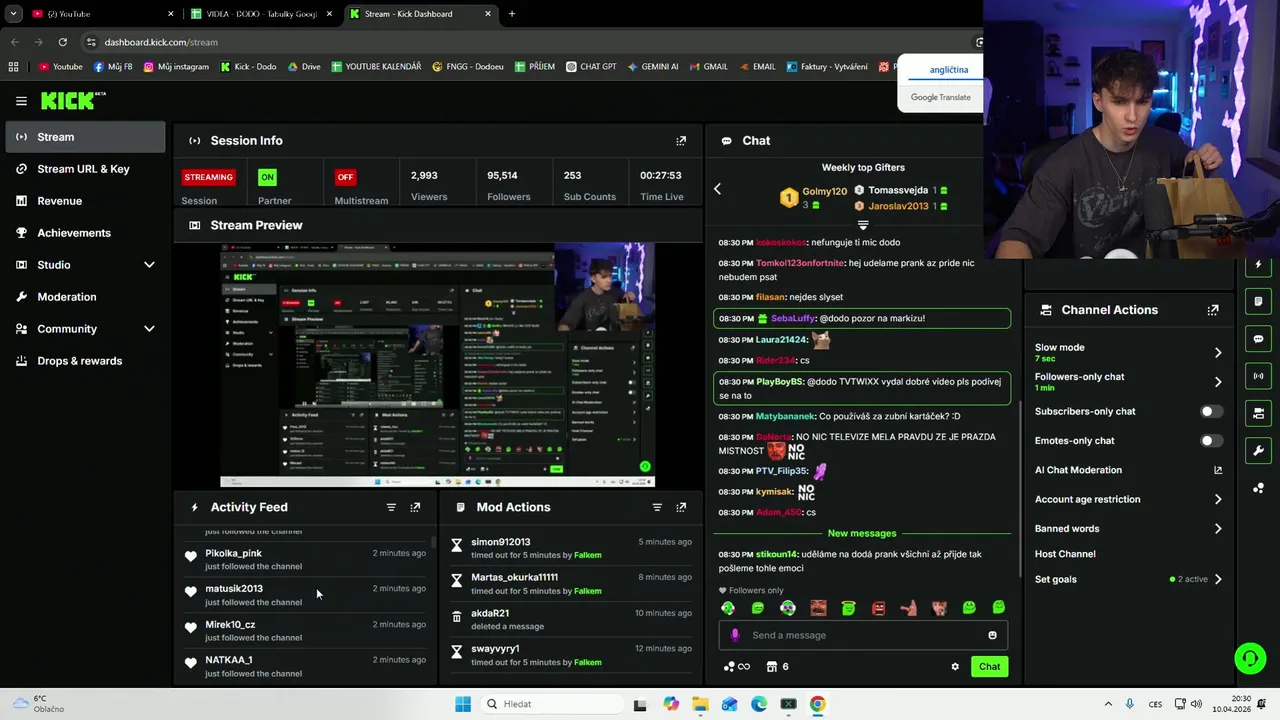Click the green Chat send button

point(989,667)
